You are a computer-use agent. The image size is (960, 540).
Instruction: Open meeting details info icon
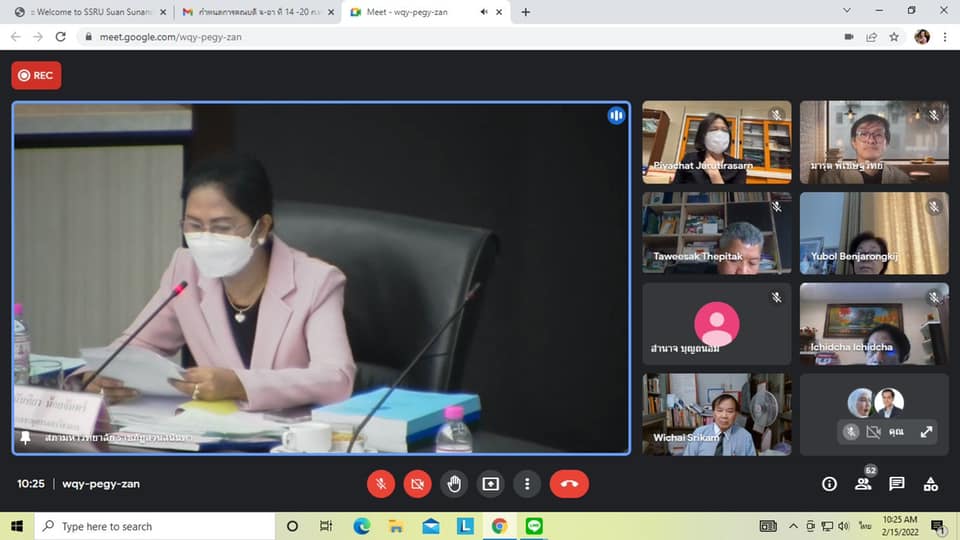[829, 484]
